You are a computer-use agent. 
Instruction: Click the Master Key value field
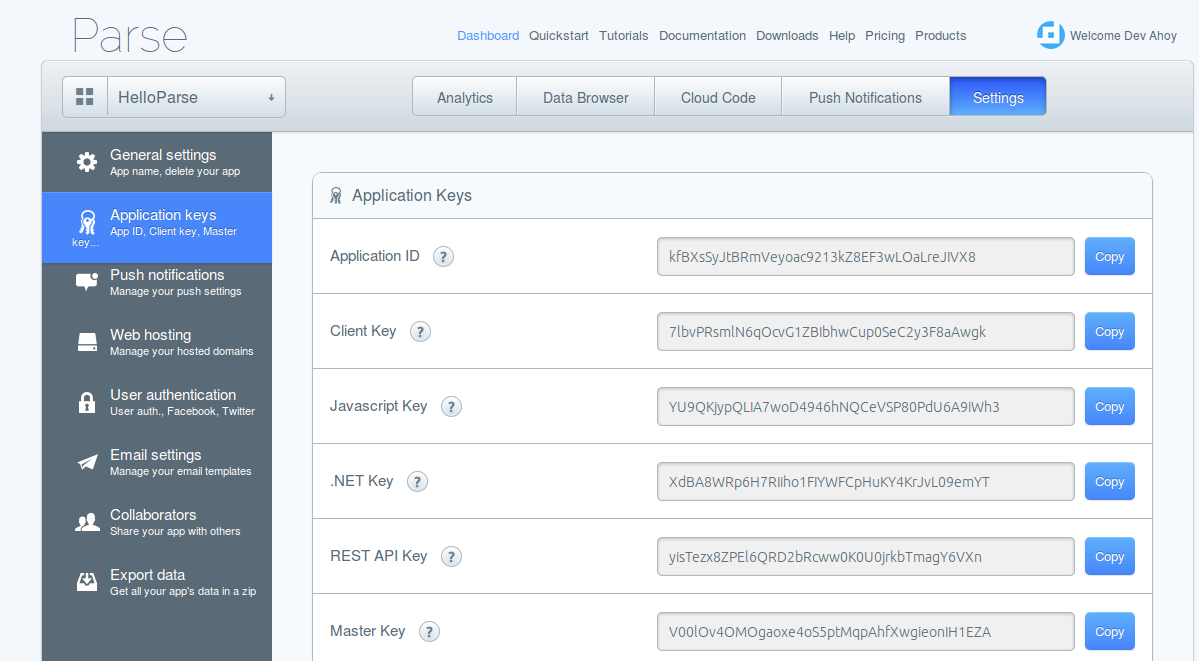pos(866,631)
